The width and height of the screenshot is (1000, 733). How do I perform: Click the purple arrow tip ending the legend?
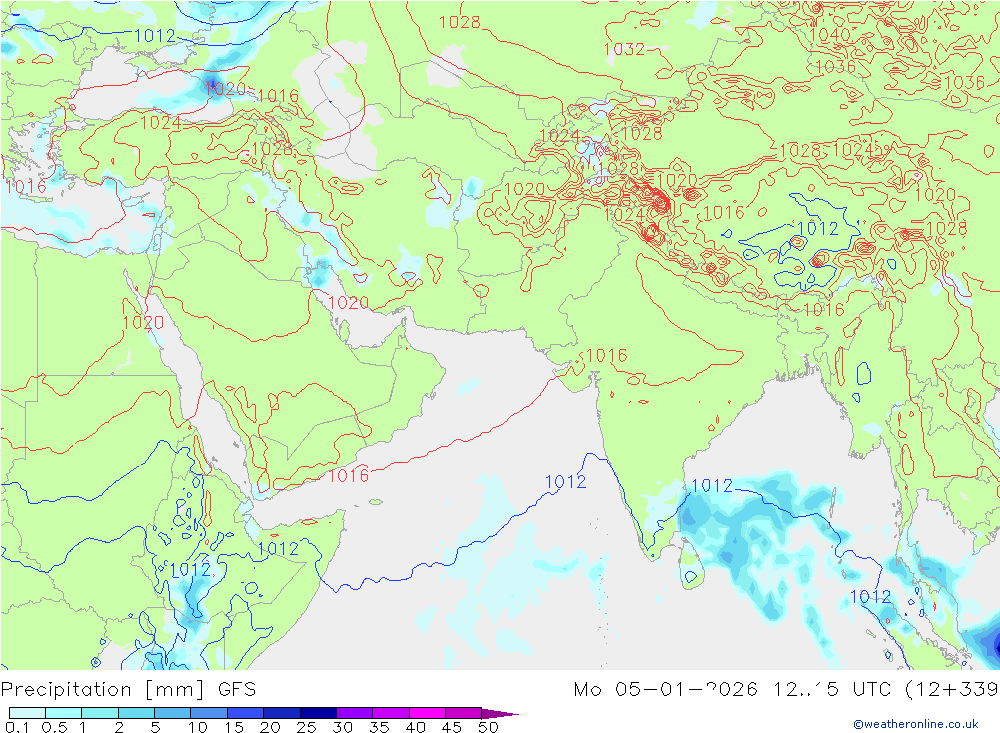point(501,713)
